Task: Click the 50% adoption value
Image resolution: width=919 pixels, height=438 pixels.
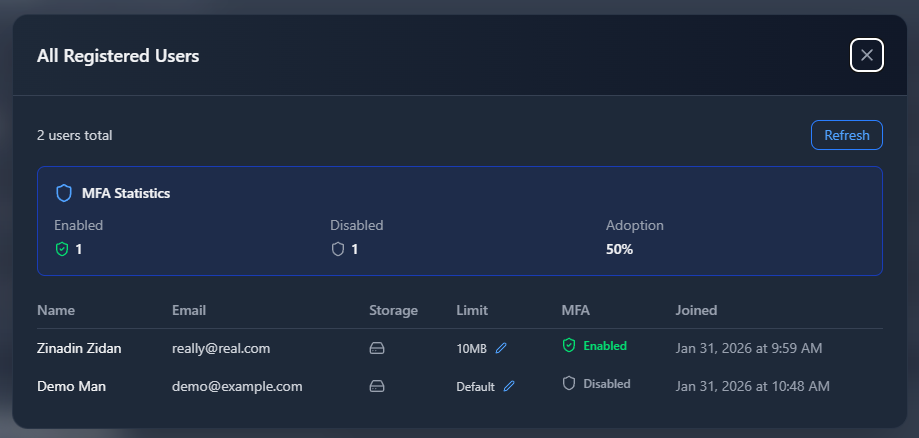Action: coord(619,249)
